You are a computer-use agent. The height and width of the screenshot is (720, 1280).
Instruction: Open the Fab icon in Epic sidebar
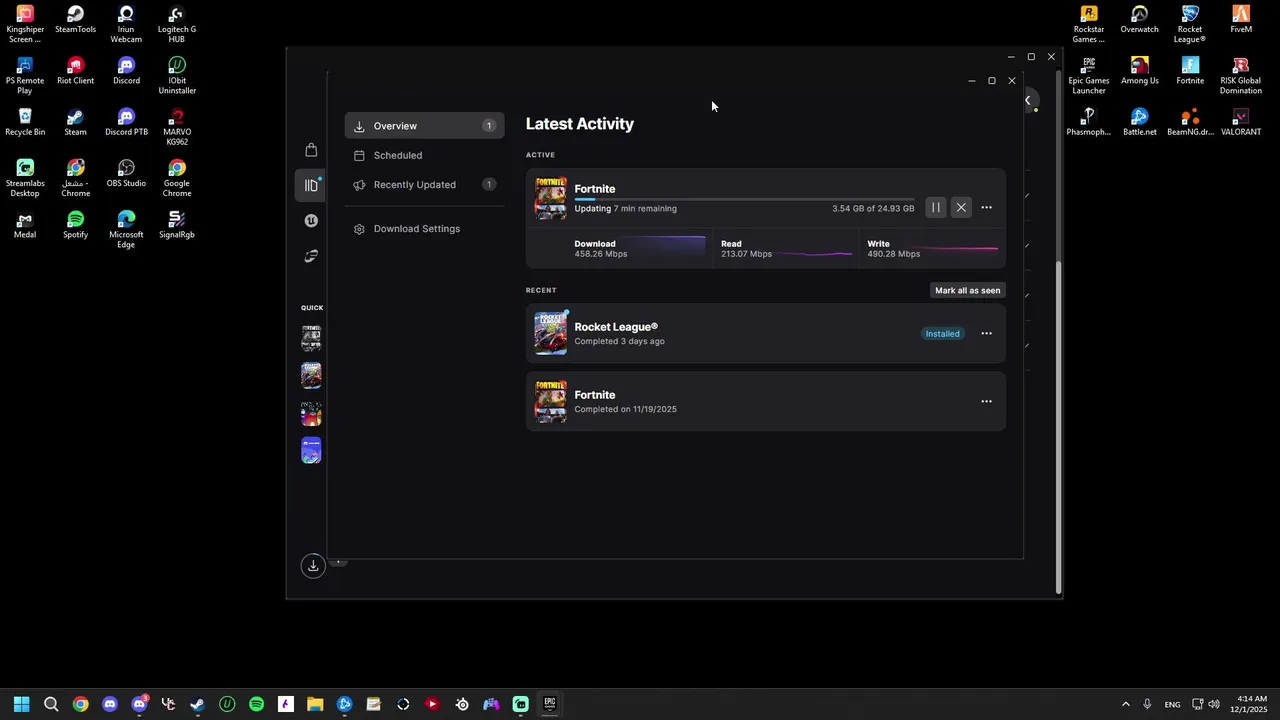point(311,256)
